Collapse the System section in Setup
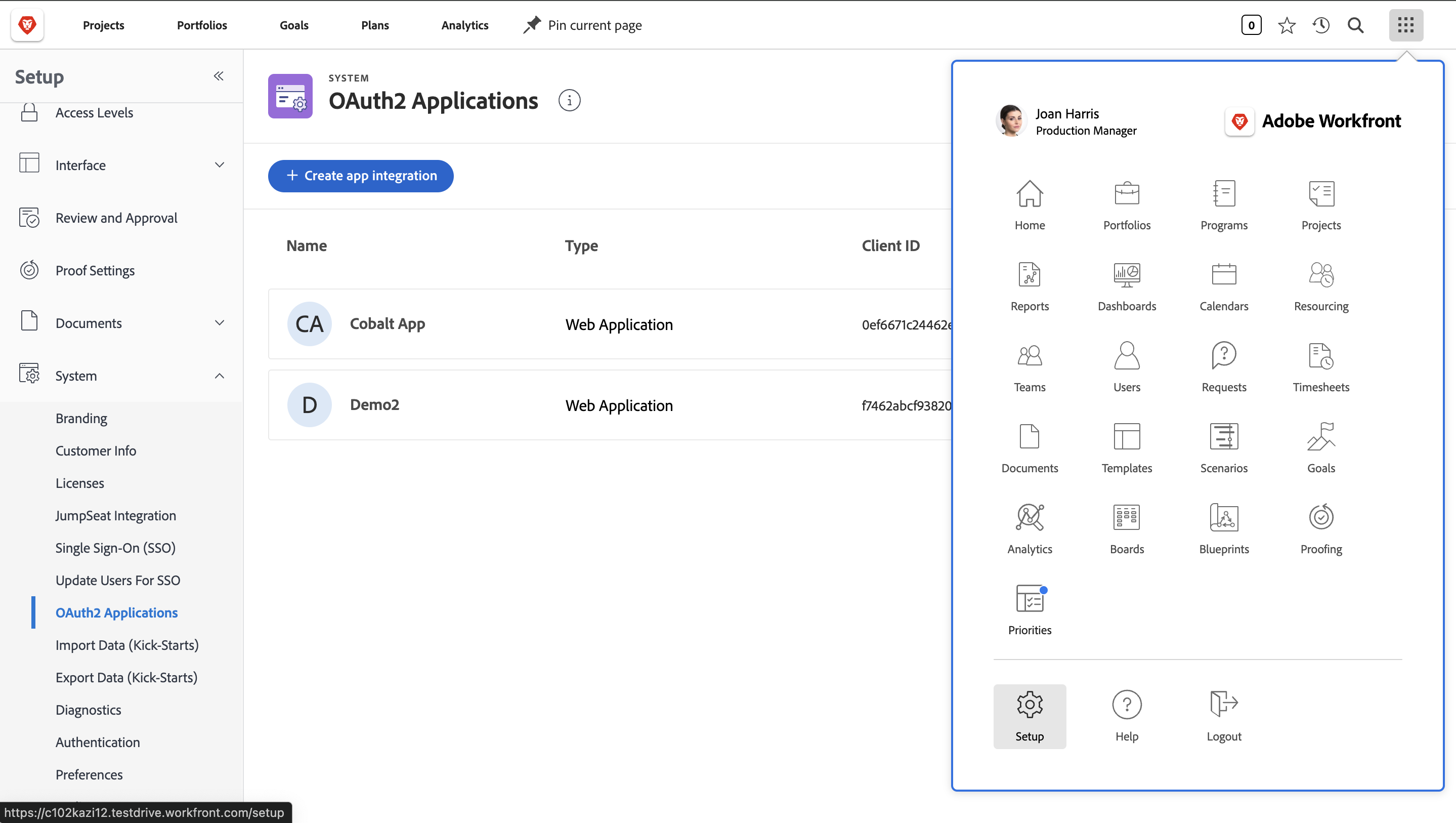 [219, 376]
